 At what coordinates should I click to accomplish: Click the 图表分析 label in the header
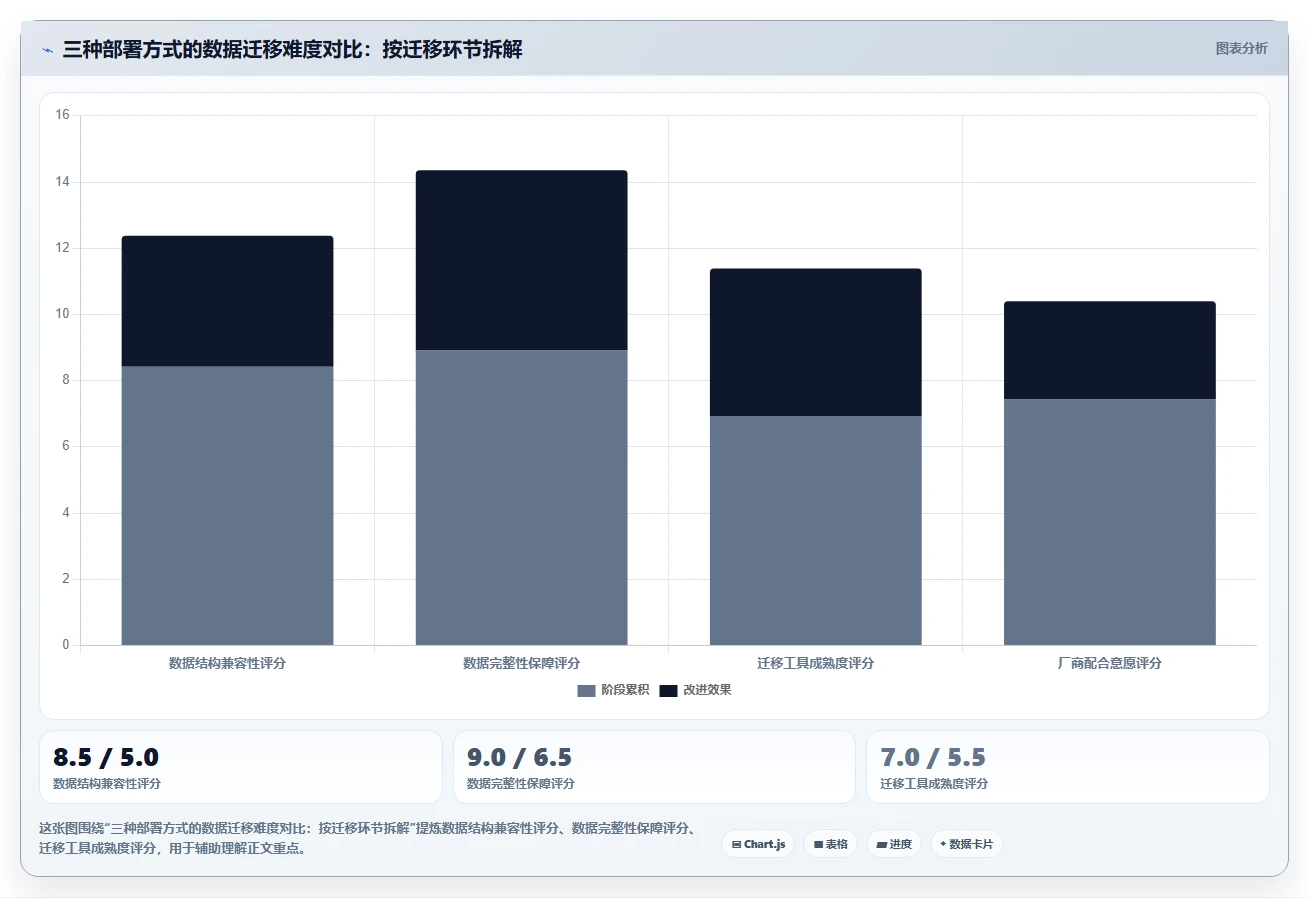pyautogui.click(x=1241, y=49)
